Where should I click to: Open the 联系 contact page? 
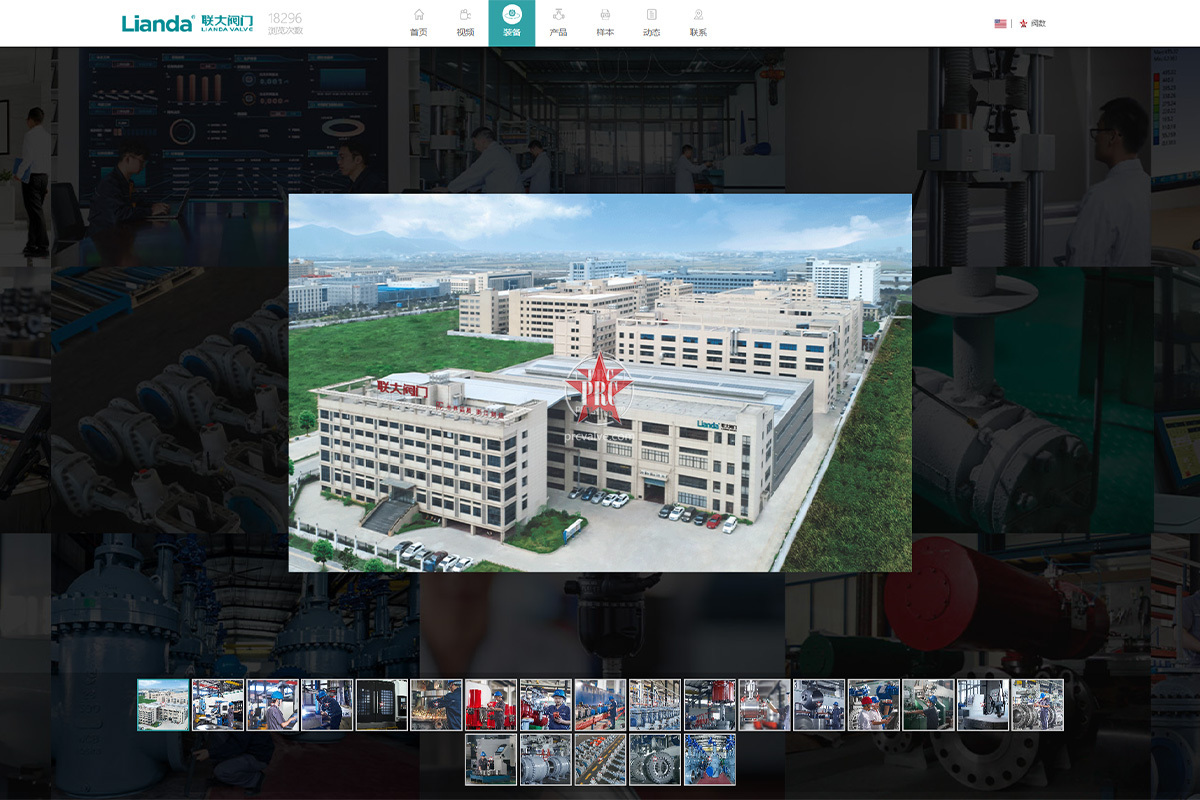pos(698,23)
